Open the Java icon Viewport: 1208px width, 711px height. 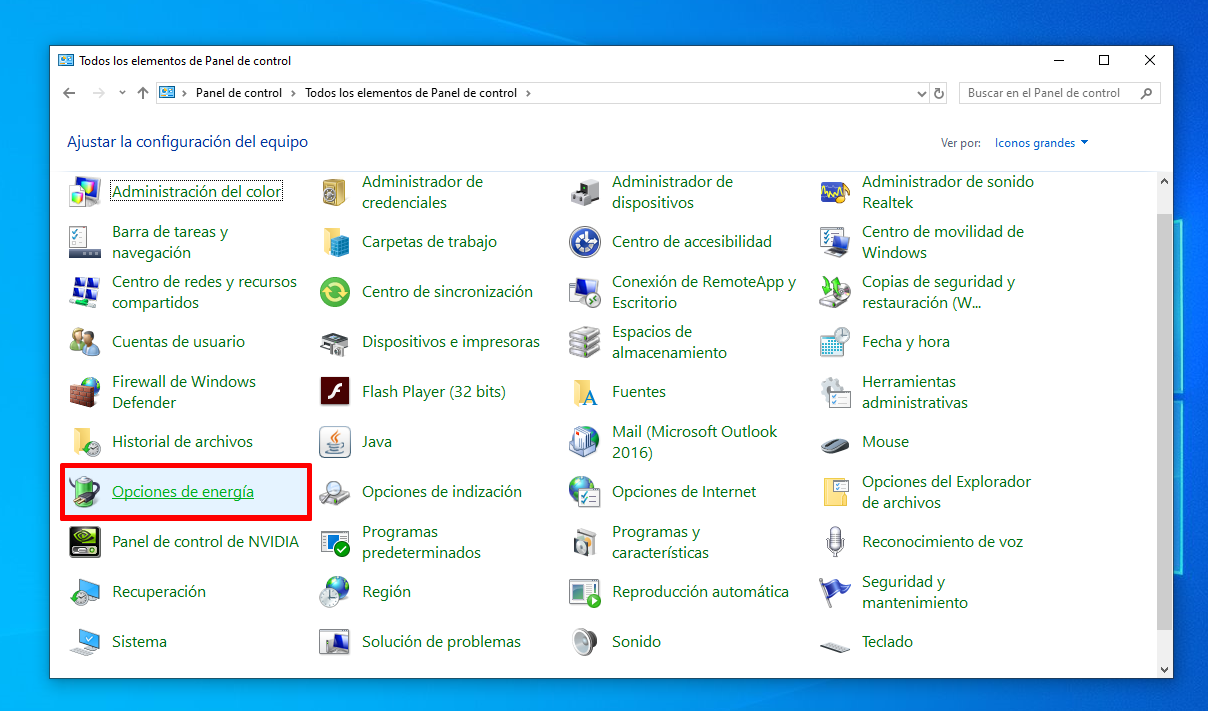(334, 441)
